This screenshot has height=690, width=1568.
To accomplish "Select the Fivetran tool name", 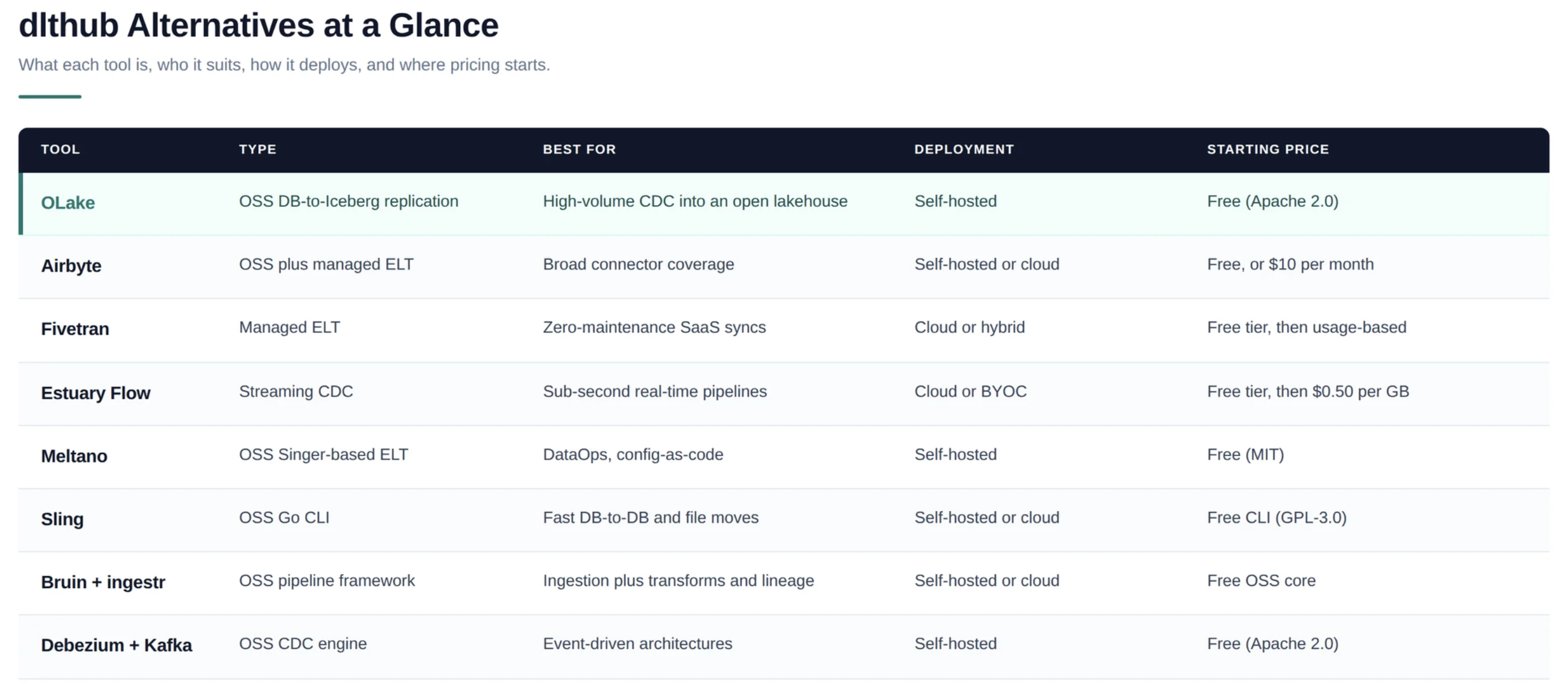I will (75, 329).
